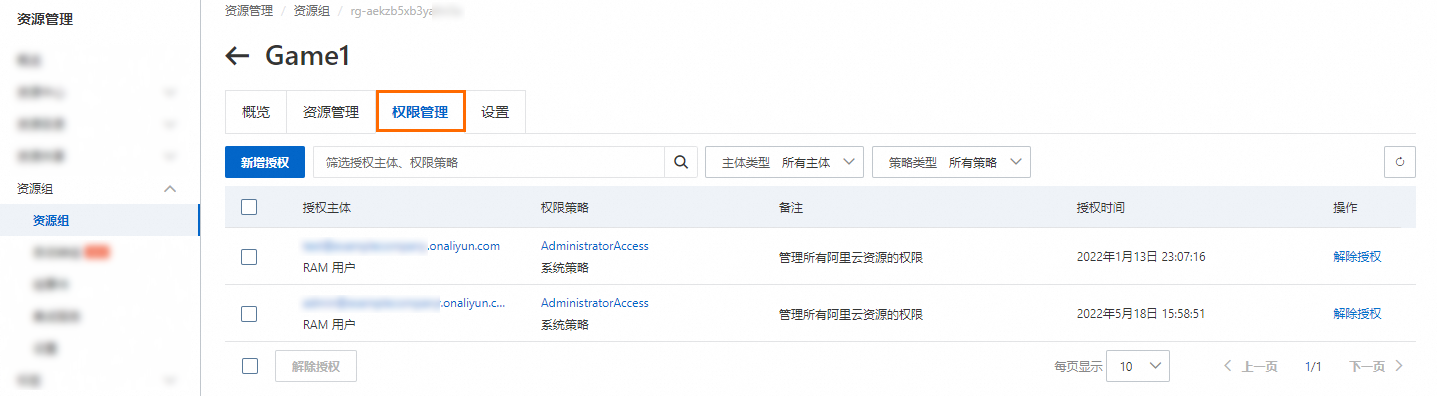Click 2022年1月13日 23:07:16 timestamp
Viewport: 1437px width, 396px height.
coord(1141,257)
